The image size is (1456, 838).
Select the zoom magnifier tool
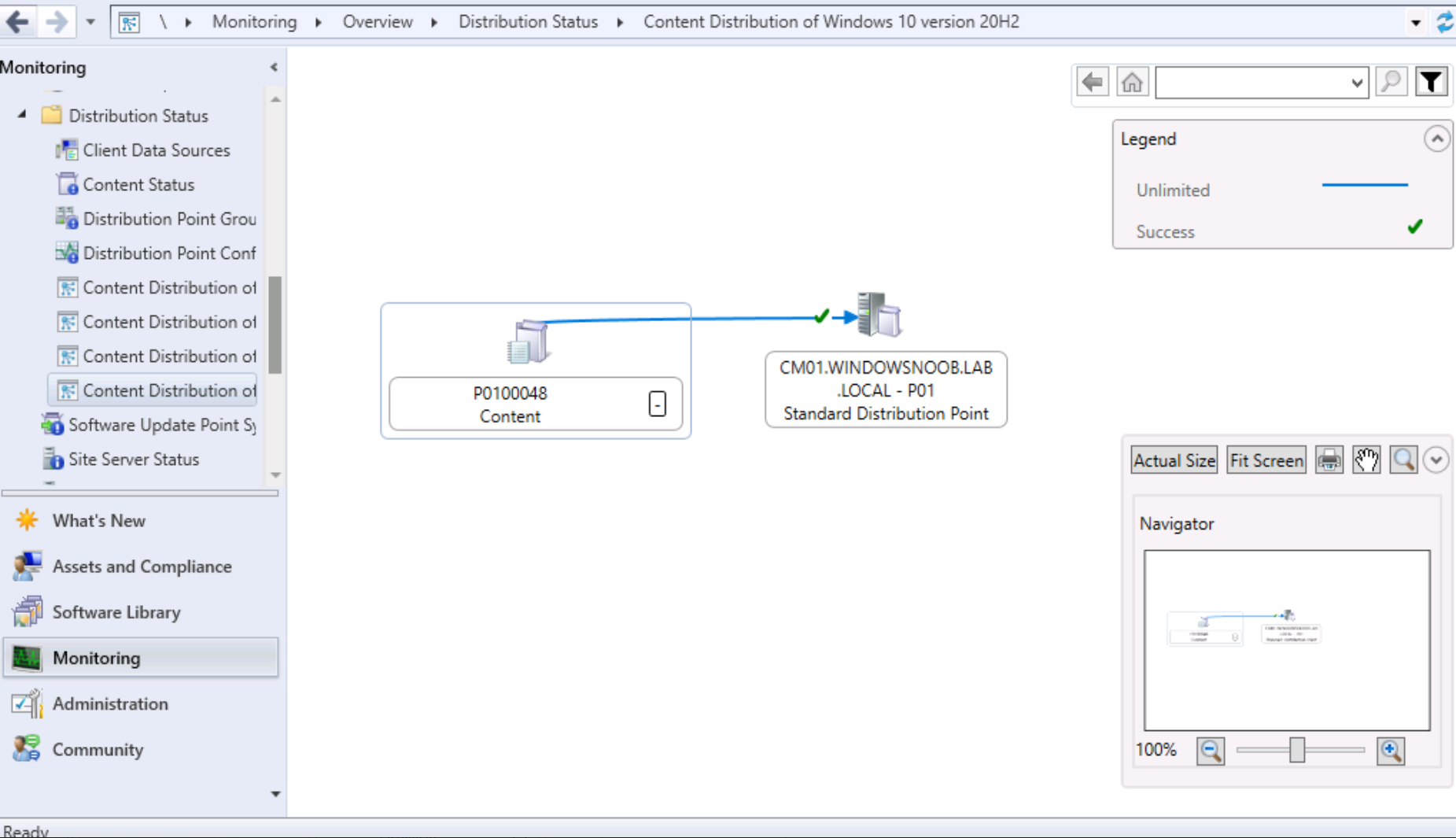[x=1403, y=460]
